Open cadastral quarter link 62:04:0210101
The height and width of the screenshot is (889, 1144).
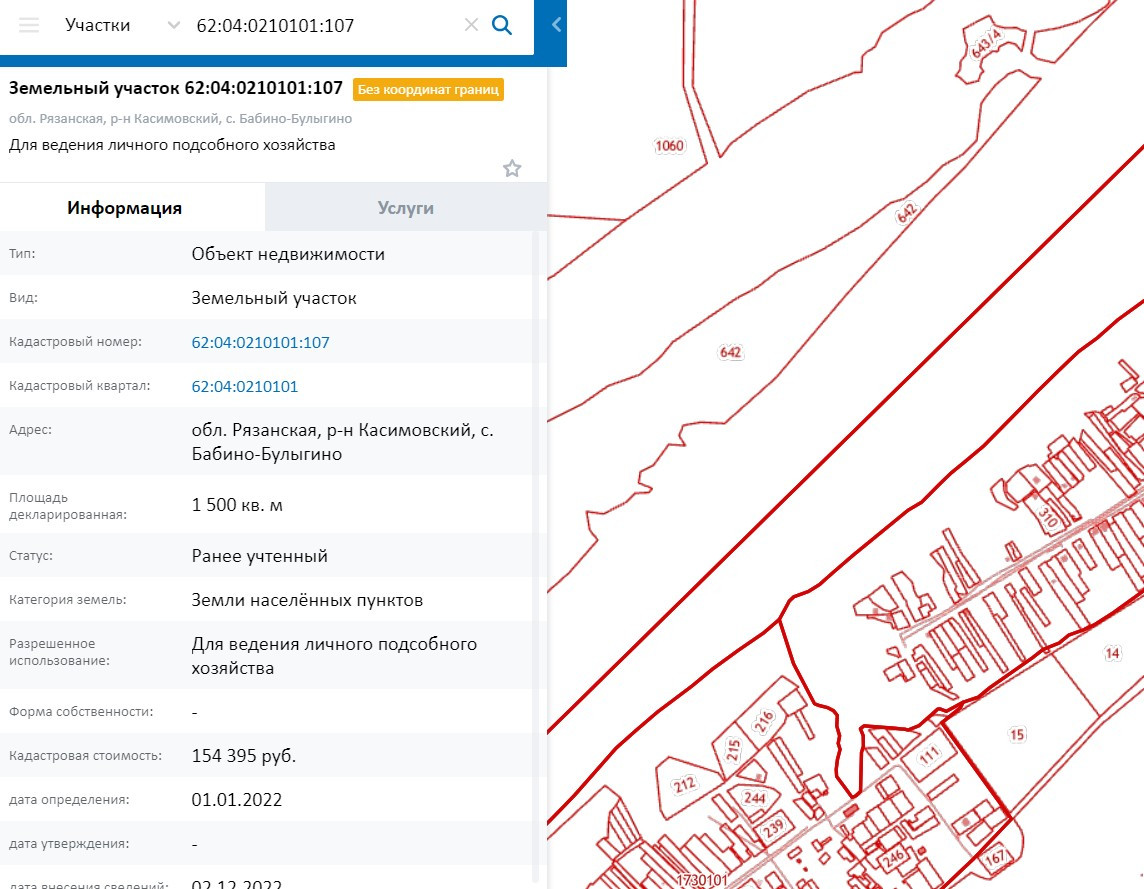pyautogui.click(x=244, y=386)
